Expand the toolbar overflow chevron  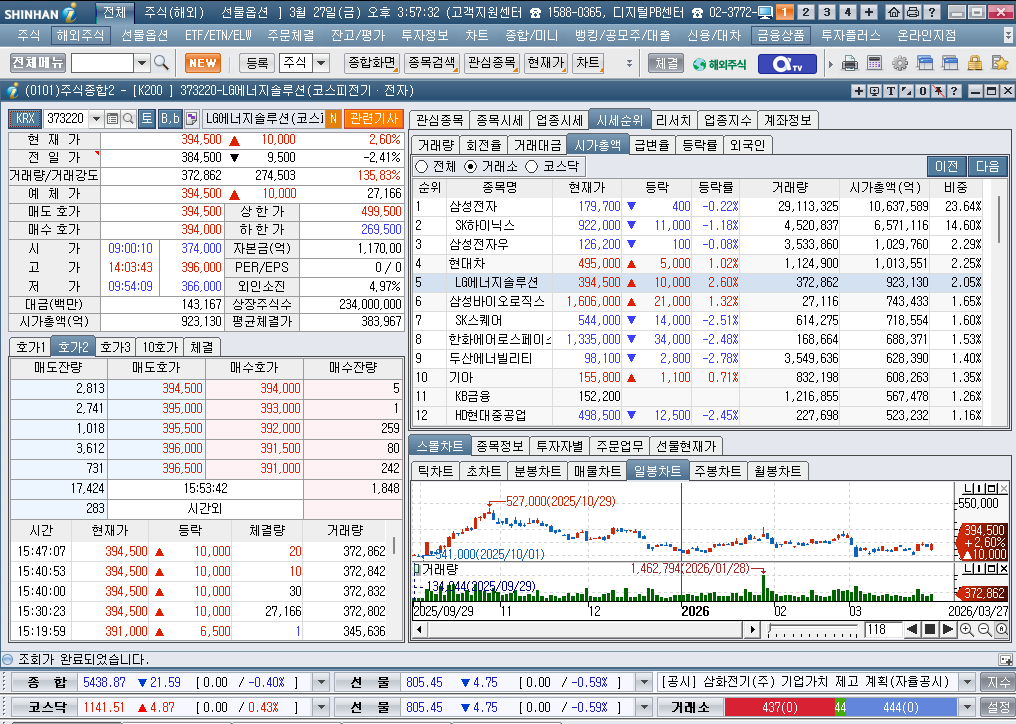click(x=629, y=64)
